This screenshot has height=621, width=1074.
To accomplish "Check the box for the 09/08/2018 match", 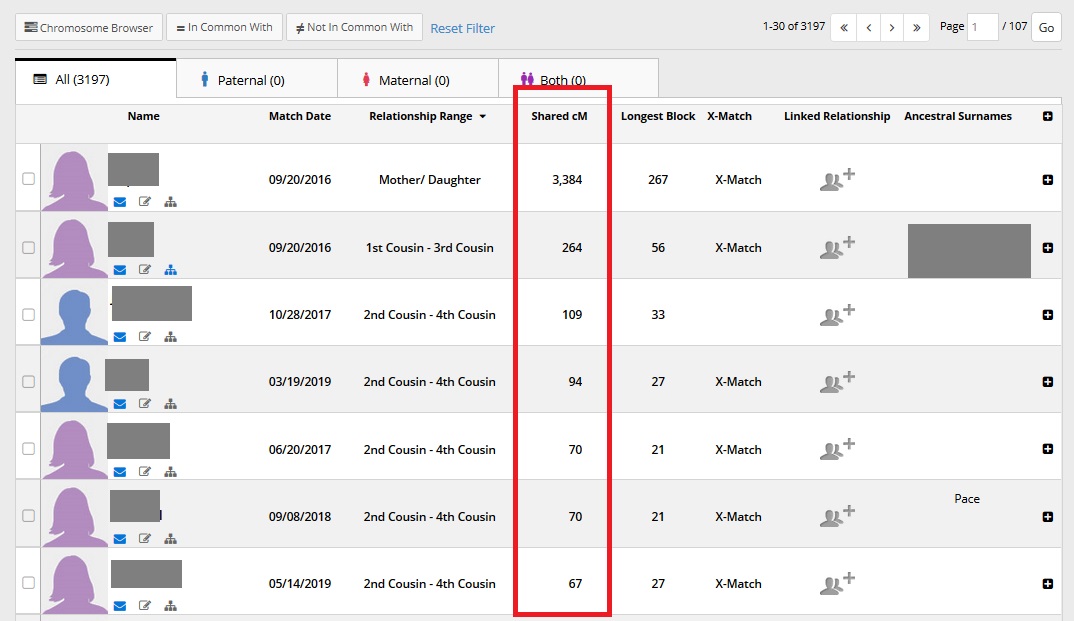I will 28,516.
